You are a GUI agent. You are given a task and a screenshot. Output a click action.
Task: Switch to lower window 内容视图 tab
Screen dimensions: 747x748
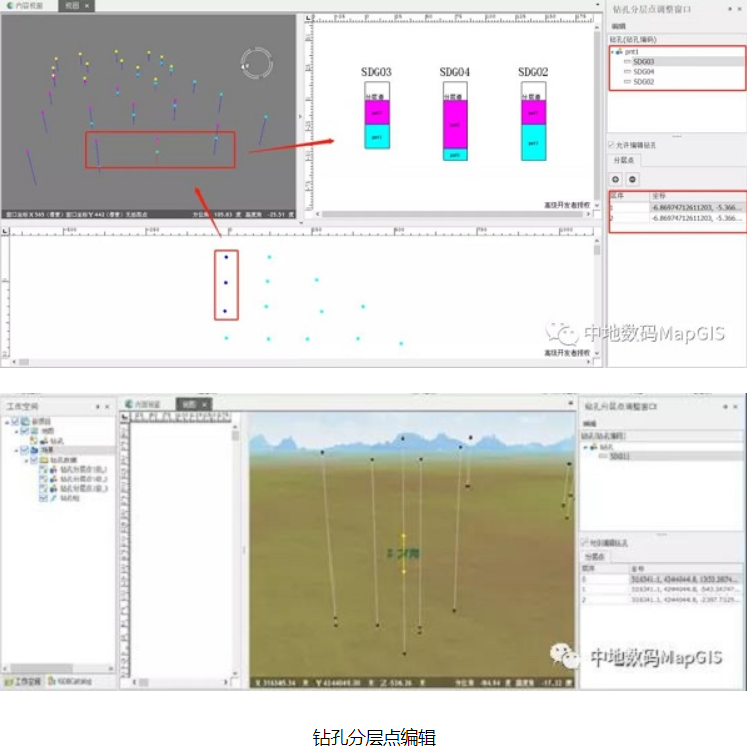(143, 404)
